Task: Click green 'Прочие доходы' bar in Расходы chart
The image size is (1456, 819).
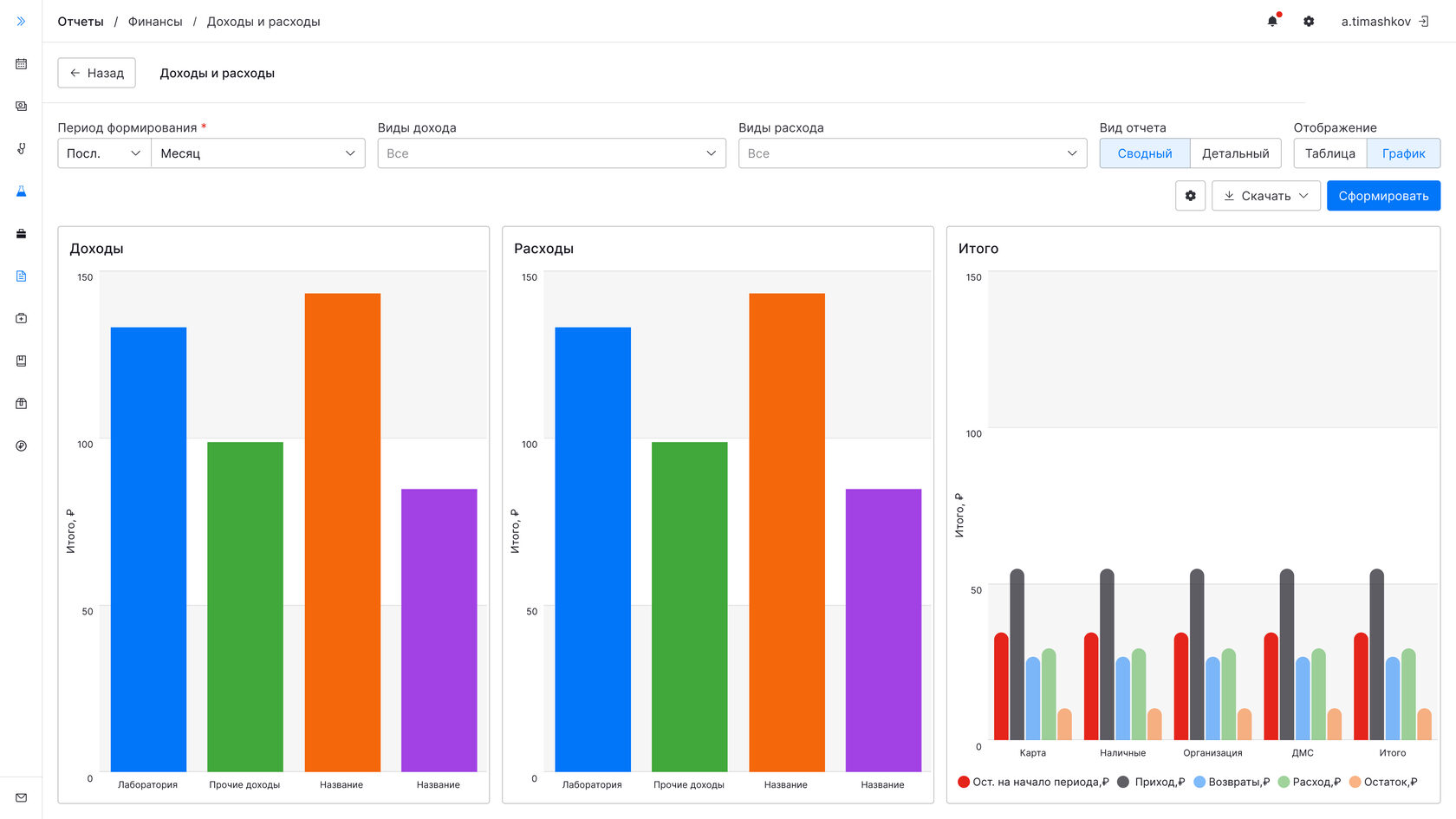Action: click(689, 607)
